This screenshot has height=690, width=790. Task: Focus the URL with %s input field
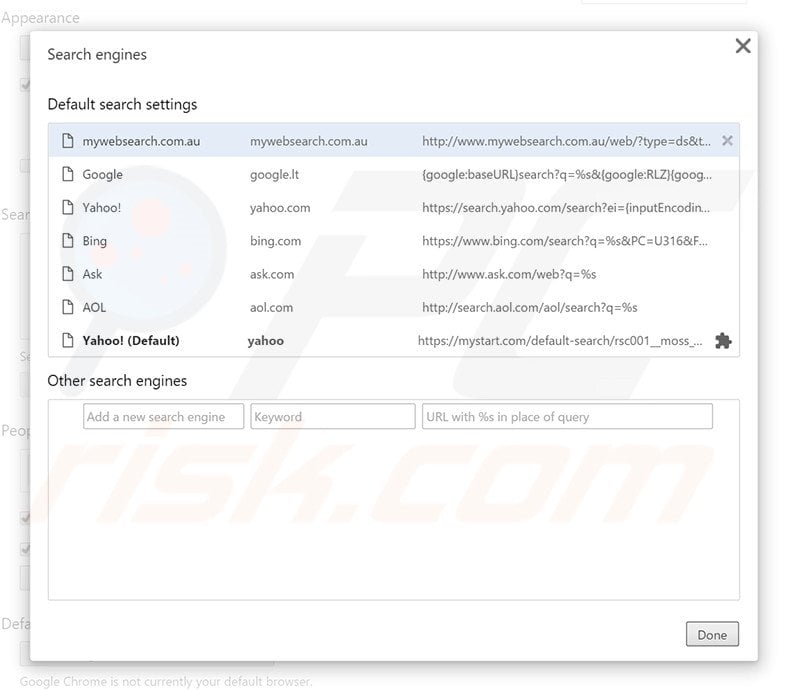(567, 417)
